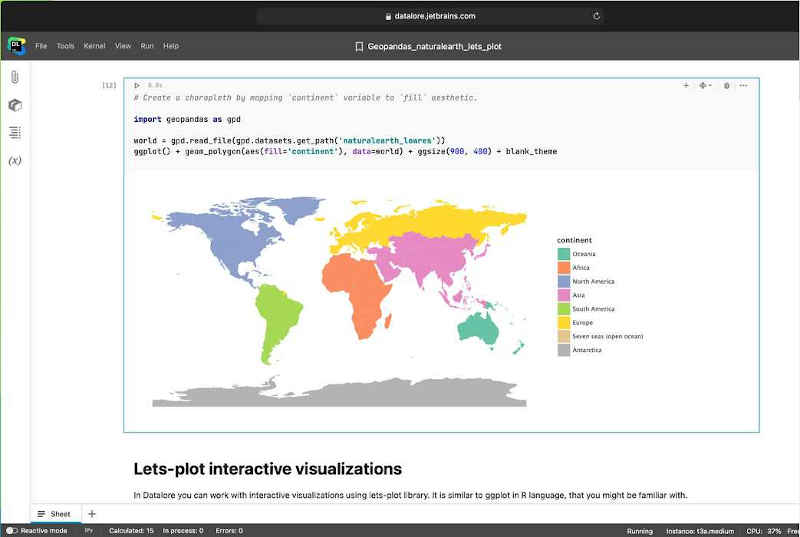Click the cell number [12] label
The image size is (800, 537).
[x=109, y=85]
